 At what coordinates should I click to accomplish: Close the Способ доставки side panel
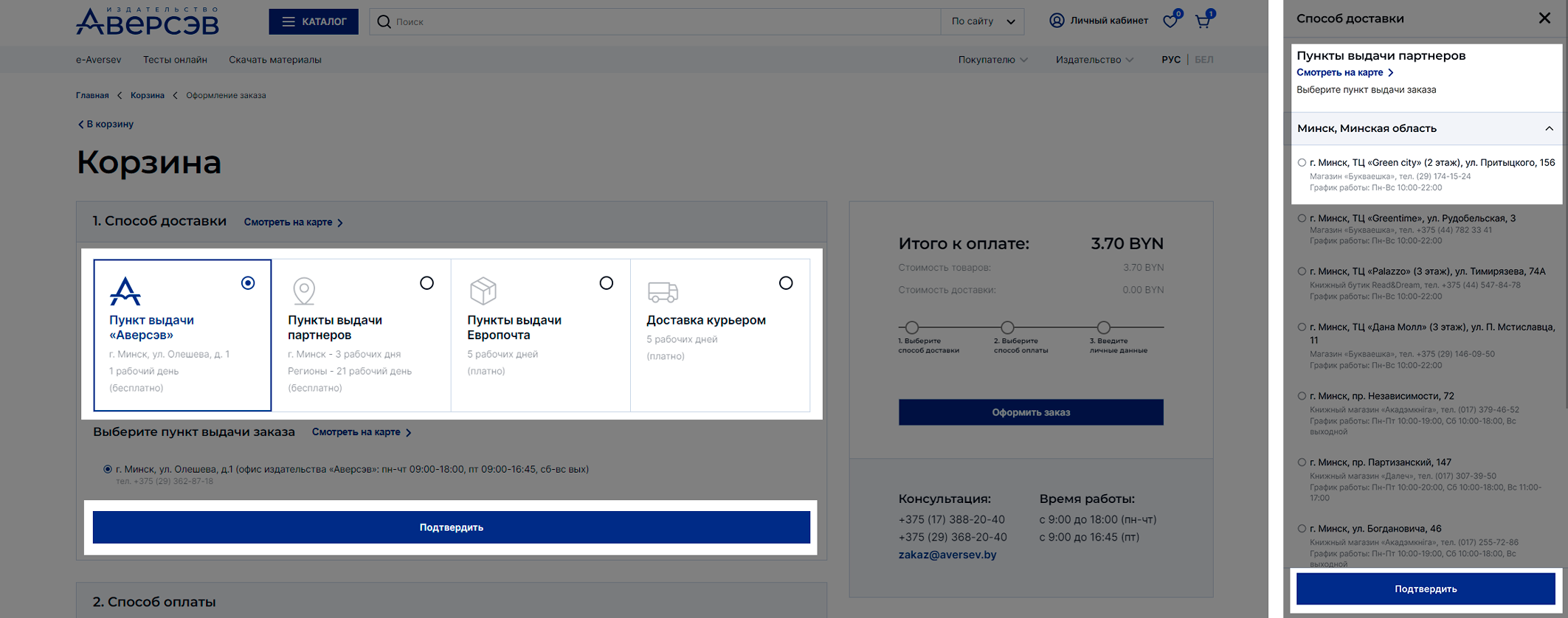pyautogui.click(x=1544, y=18)
